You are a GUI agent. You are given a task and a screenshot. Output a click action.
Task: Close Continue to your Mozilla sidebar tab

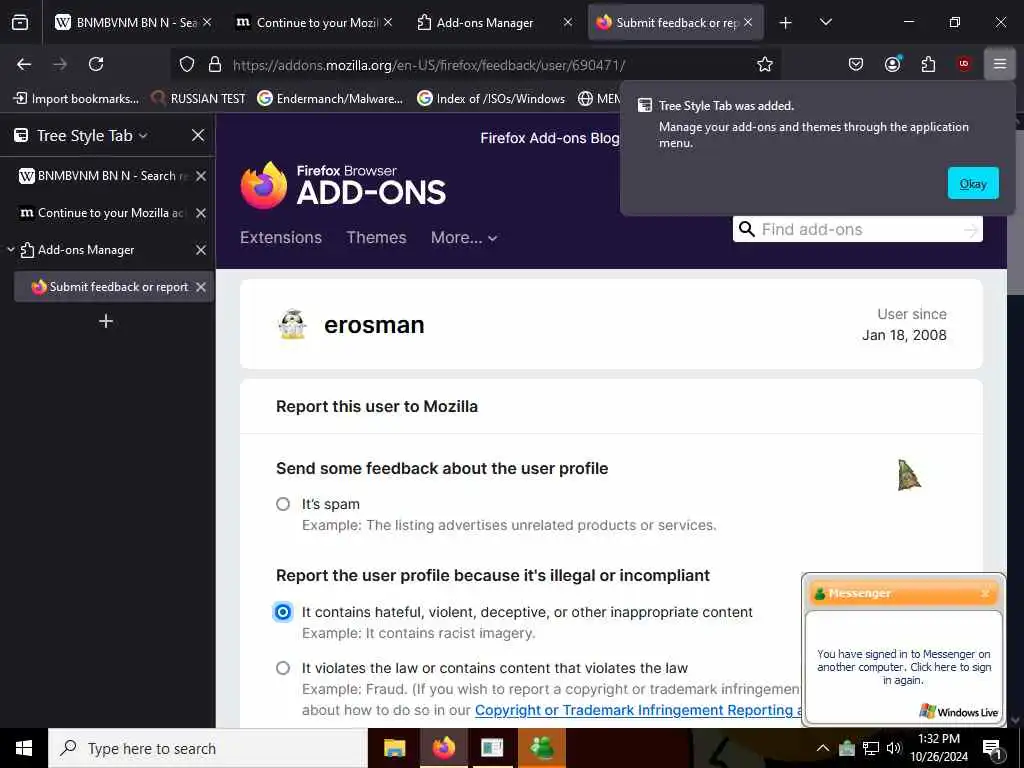click(201, 213)
